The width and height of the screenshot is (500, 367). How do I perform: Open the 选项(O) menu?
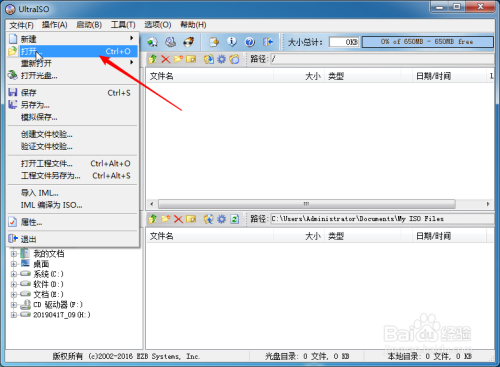point(157,25)
